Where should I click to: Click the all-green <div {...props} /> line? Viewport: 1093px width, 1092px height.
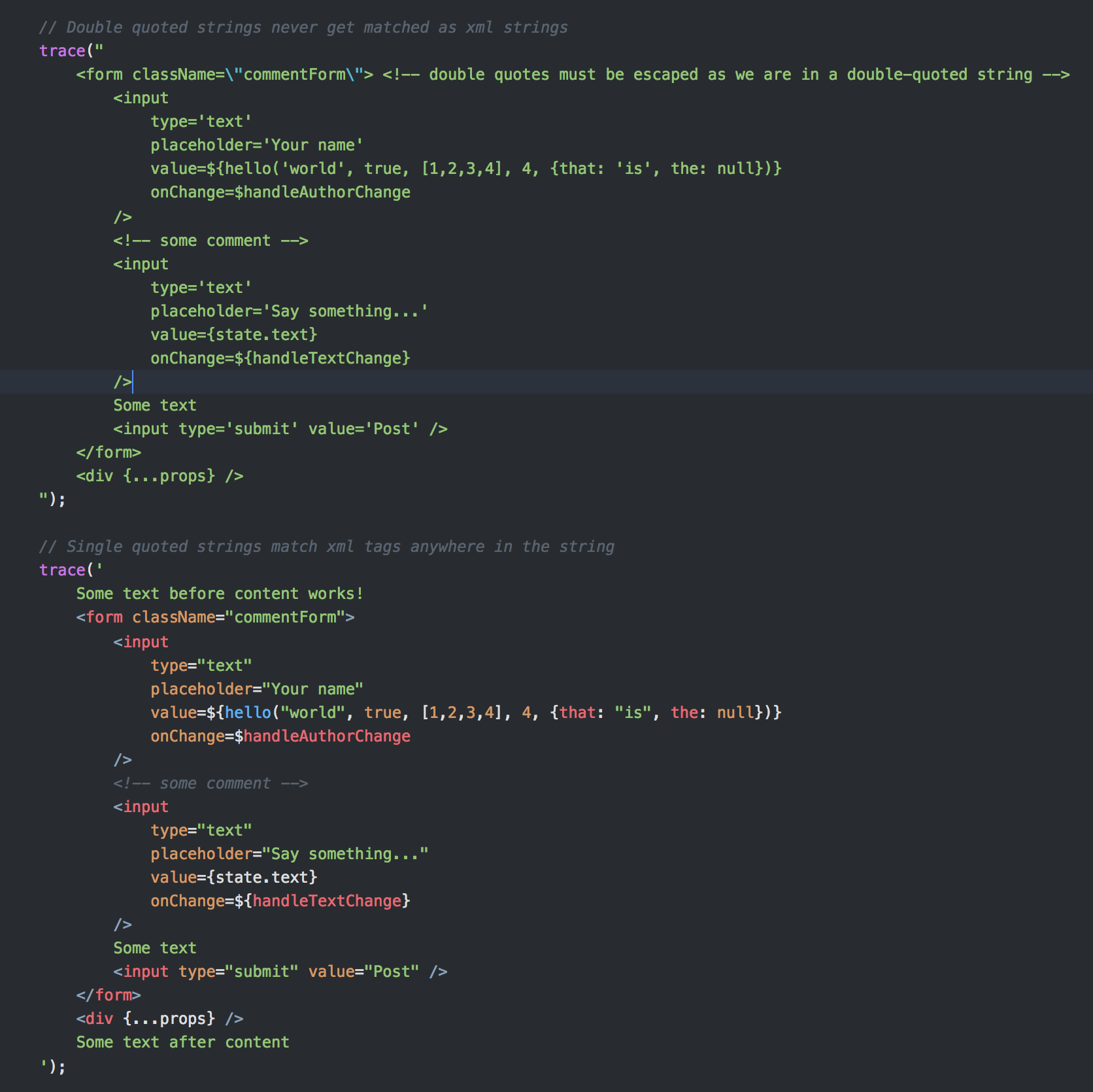[x=160, y=476]
